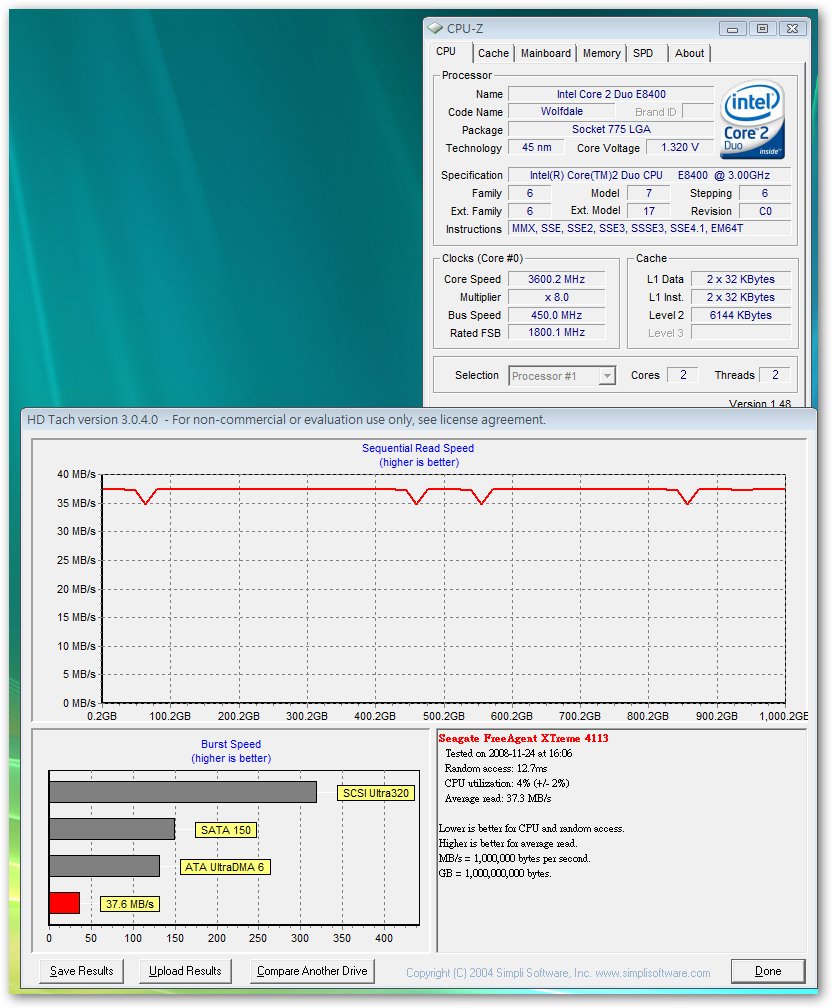
Task: Open the Mainboard tab
Action: point(545,53)
